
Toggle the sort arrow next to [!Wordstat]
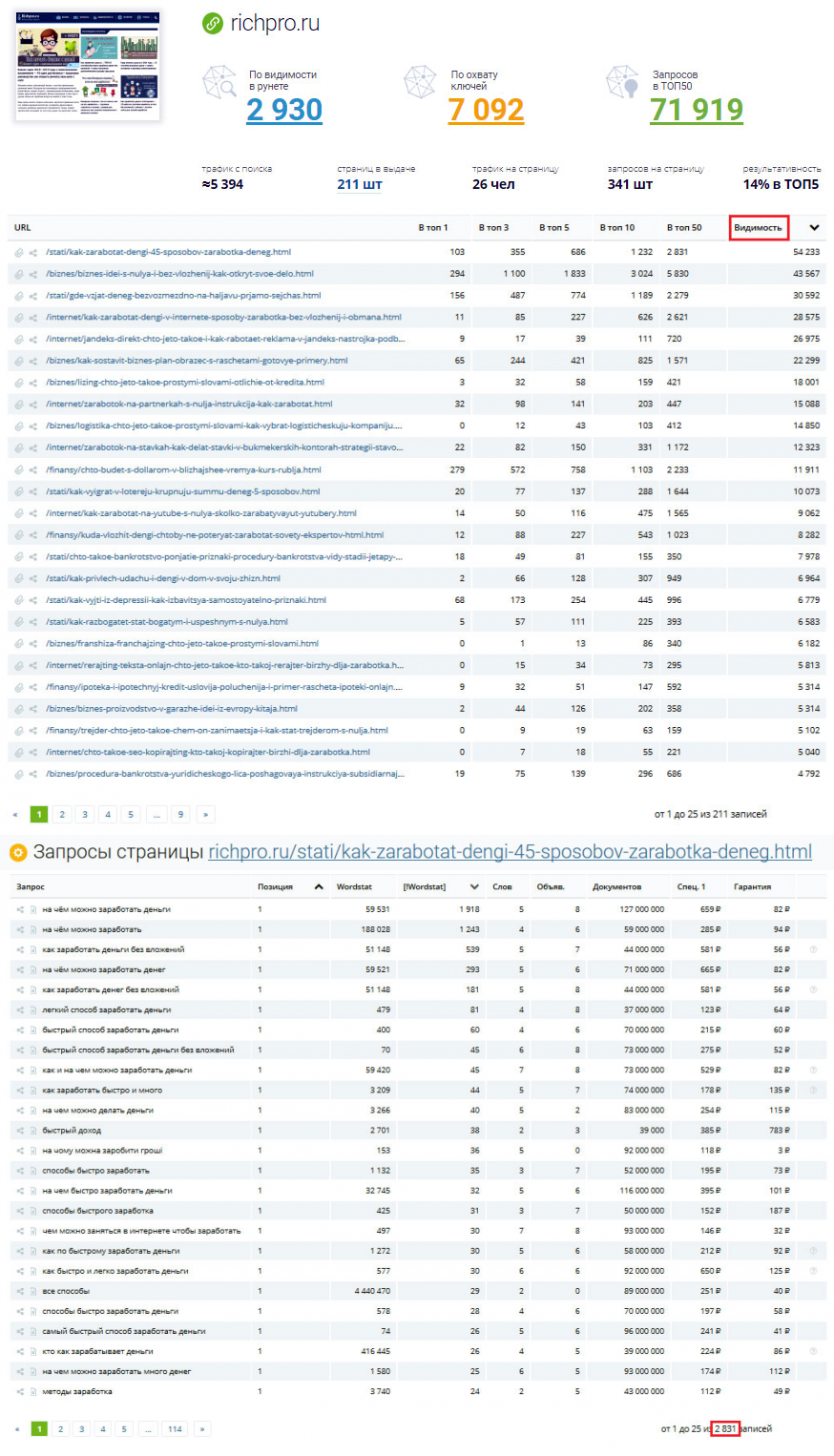(x=474, y=887)
